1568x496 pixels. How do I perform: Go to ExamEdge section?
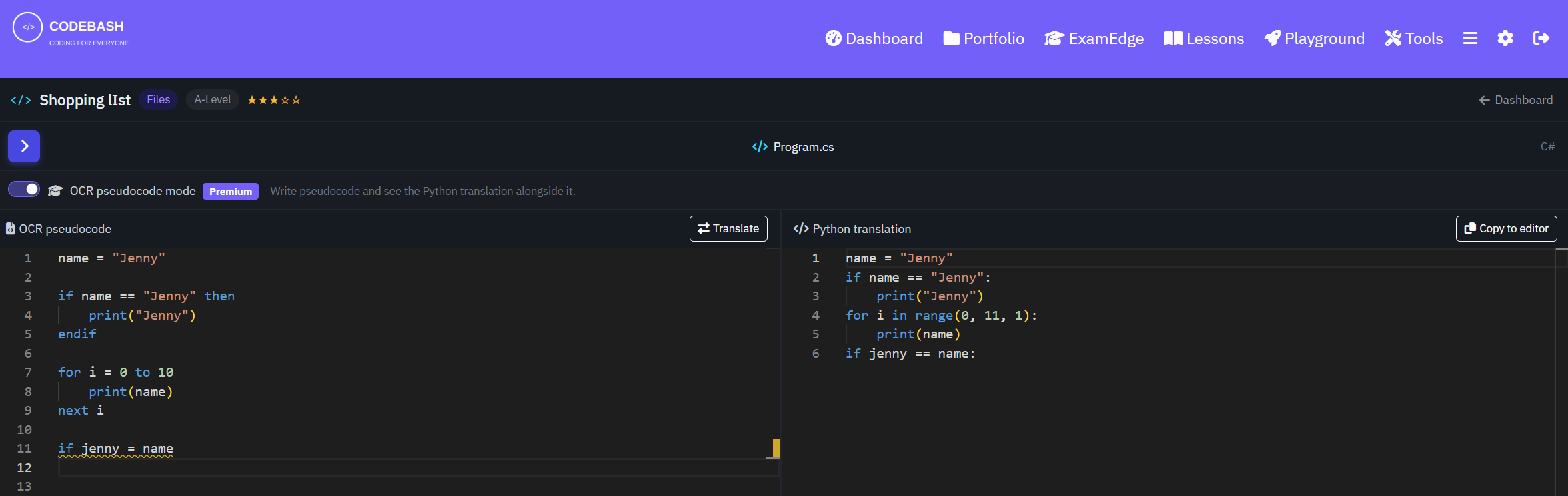tap(1094, 39)
